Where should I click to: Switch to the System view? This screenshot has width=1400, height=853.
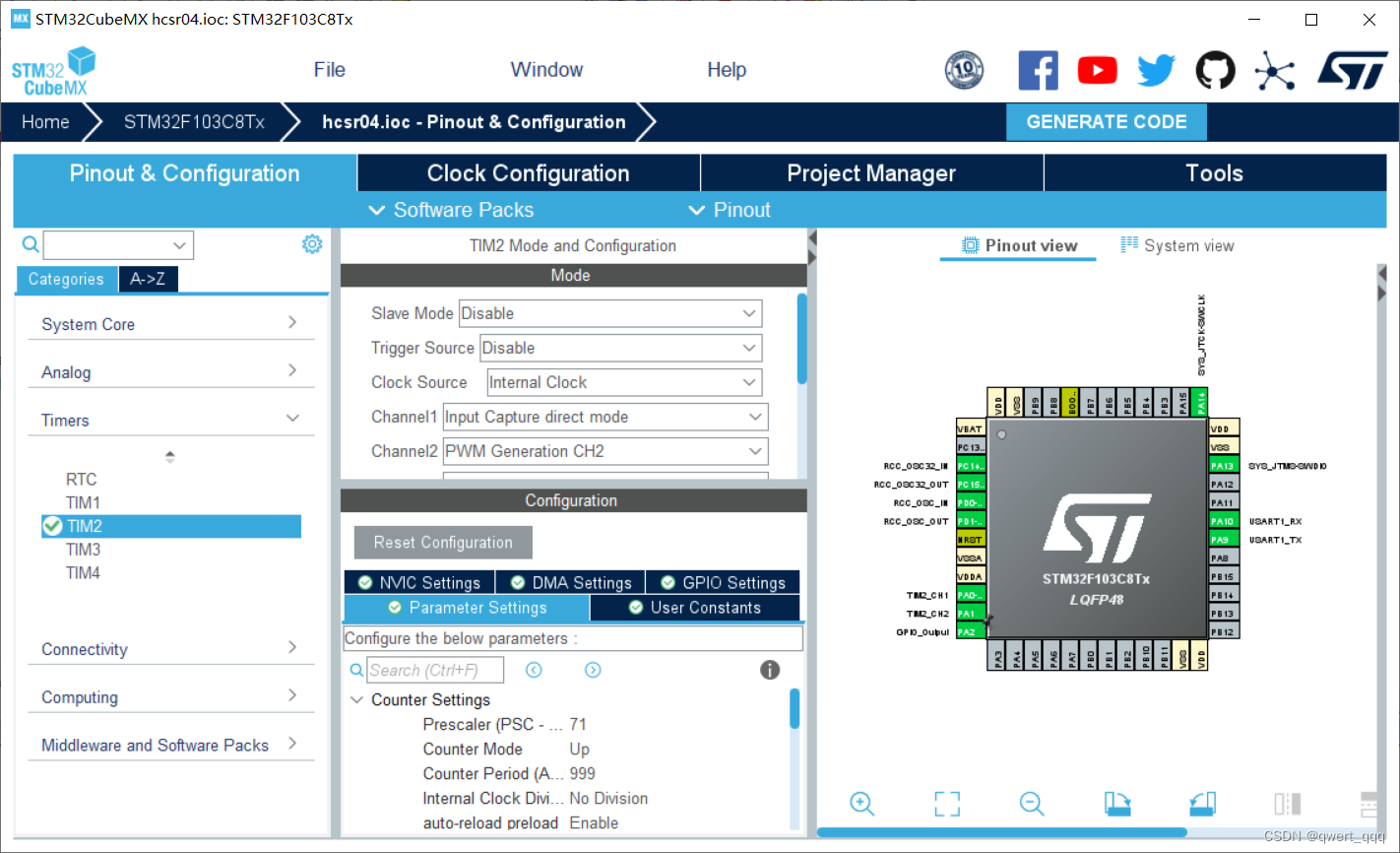(1177, 245)
